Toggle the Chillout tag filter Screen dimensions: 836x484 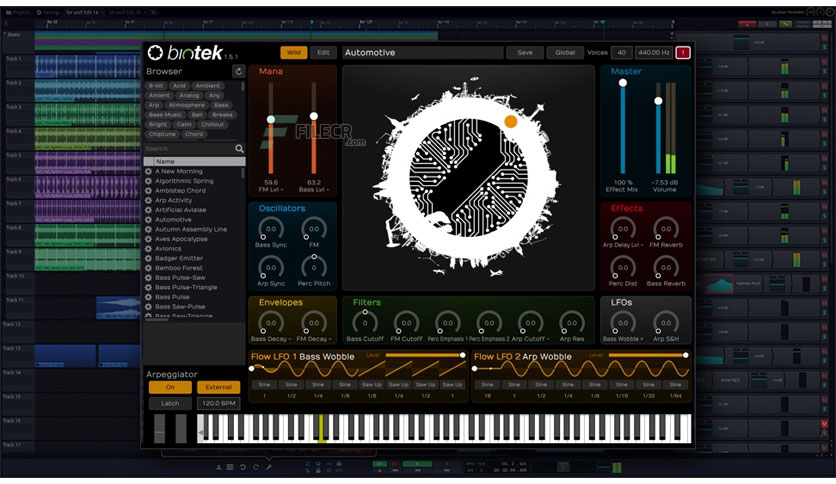tap(212, 124)
